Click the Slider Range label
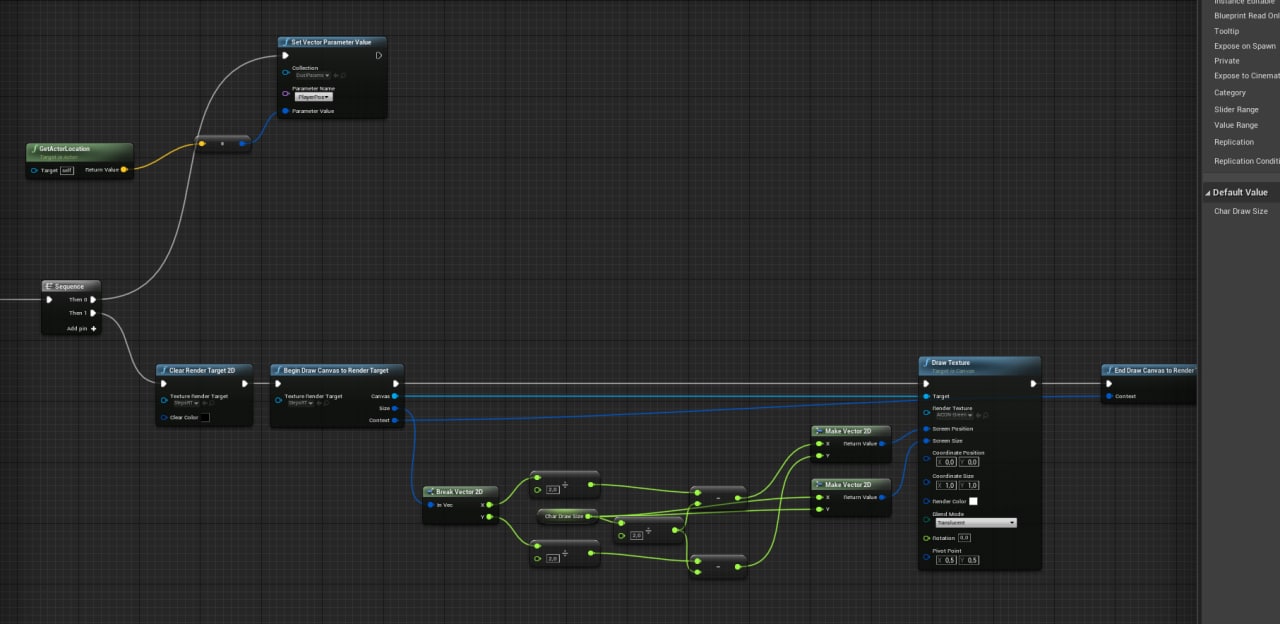The height and width of the screenshot is (624, 1280). [1236, 110]
